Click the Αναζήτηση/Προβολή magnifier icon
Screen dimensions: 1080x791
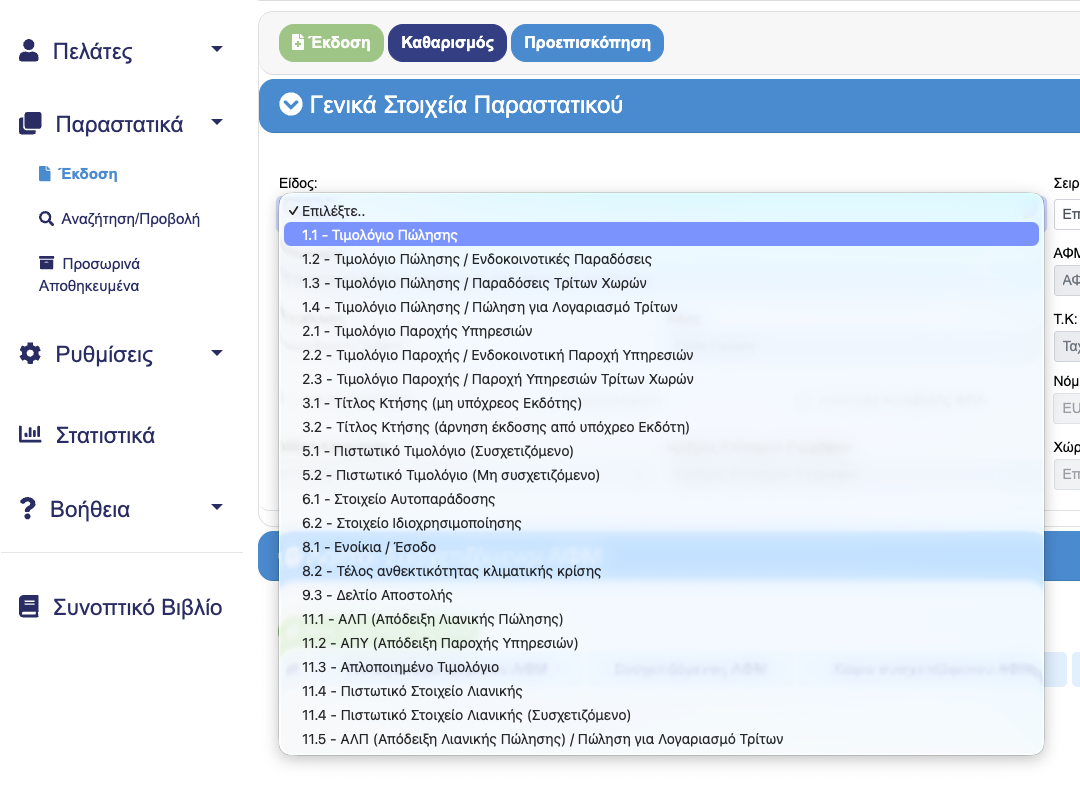click(46, 218)
